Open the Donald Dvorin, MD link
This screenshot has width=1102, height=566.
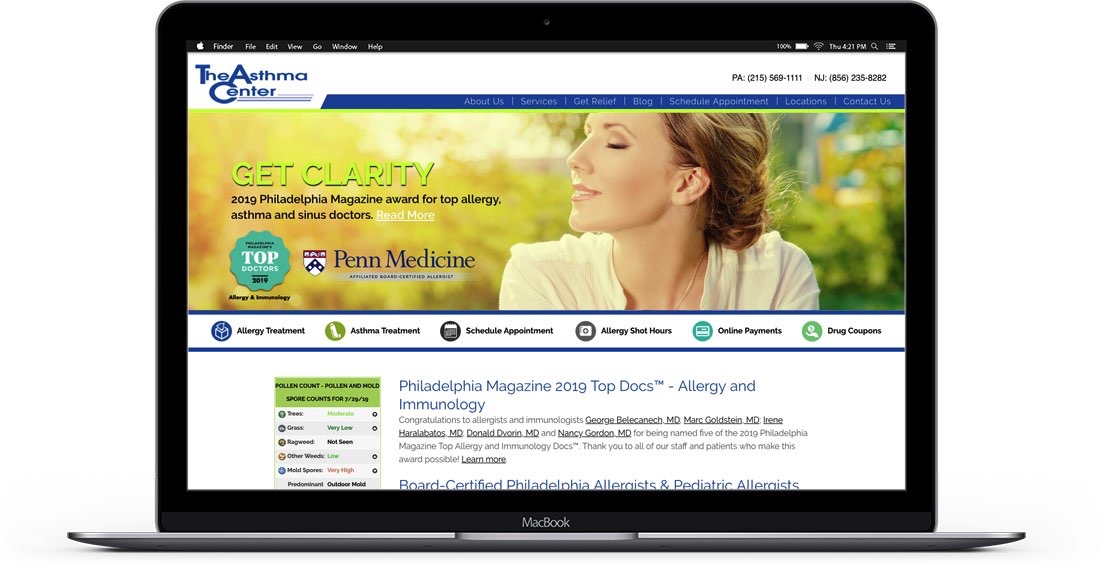tap(503, 433)
